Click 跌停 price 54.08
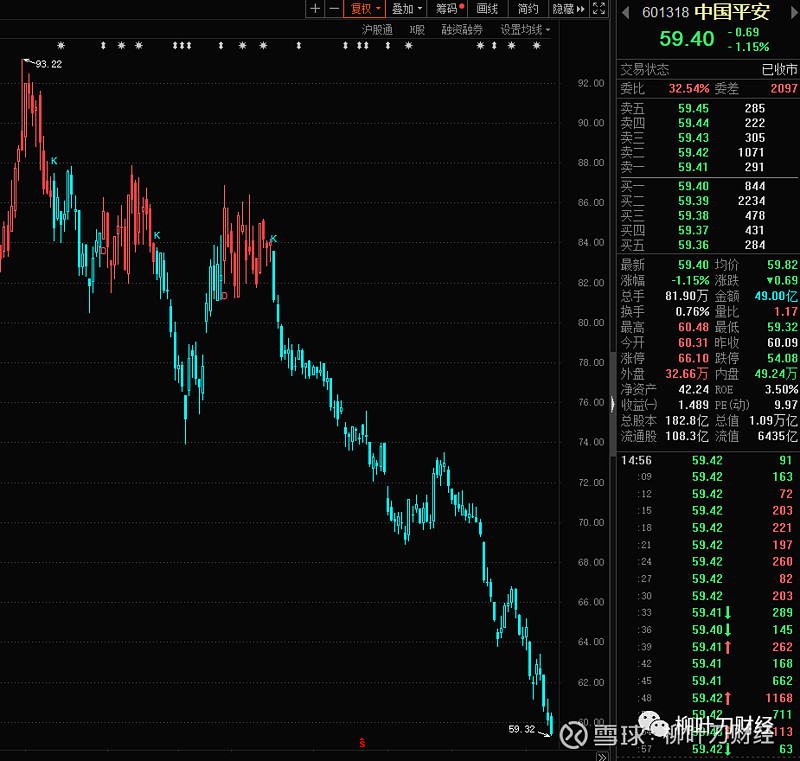The height and width of the screenshot is (761, 800). 782,358
